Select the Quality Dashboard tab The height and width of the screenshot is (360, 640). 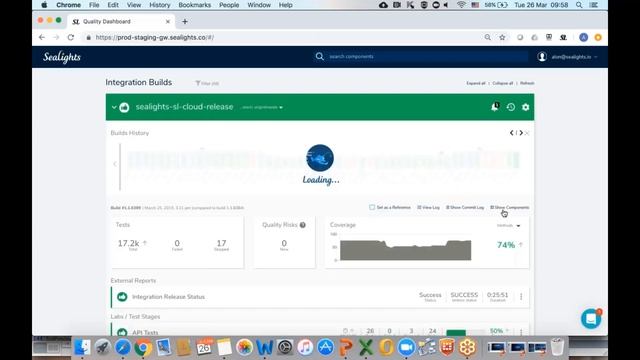[122, 22]
